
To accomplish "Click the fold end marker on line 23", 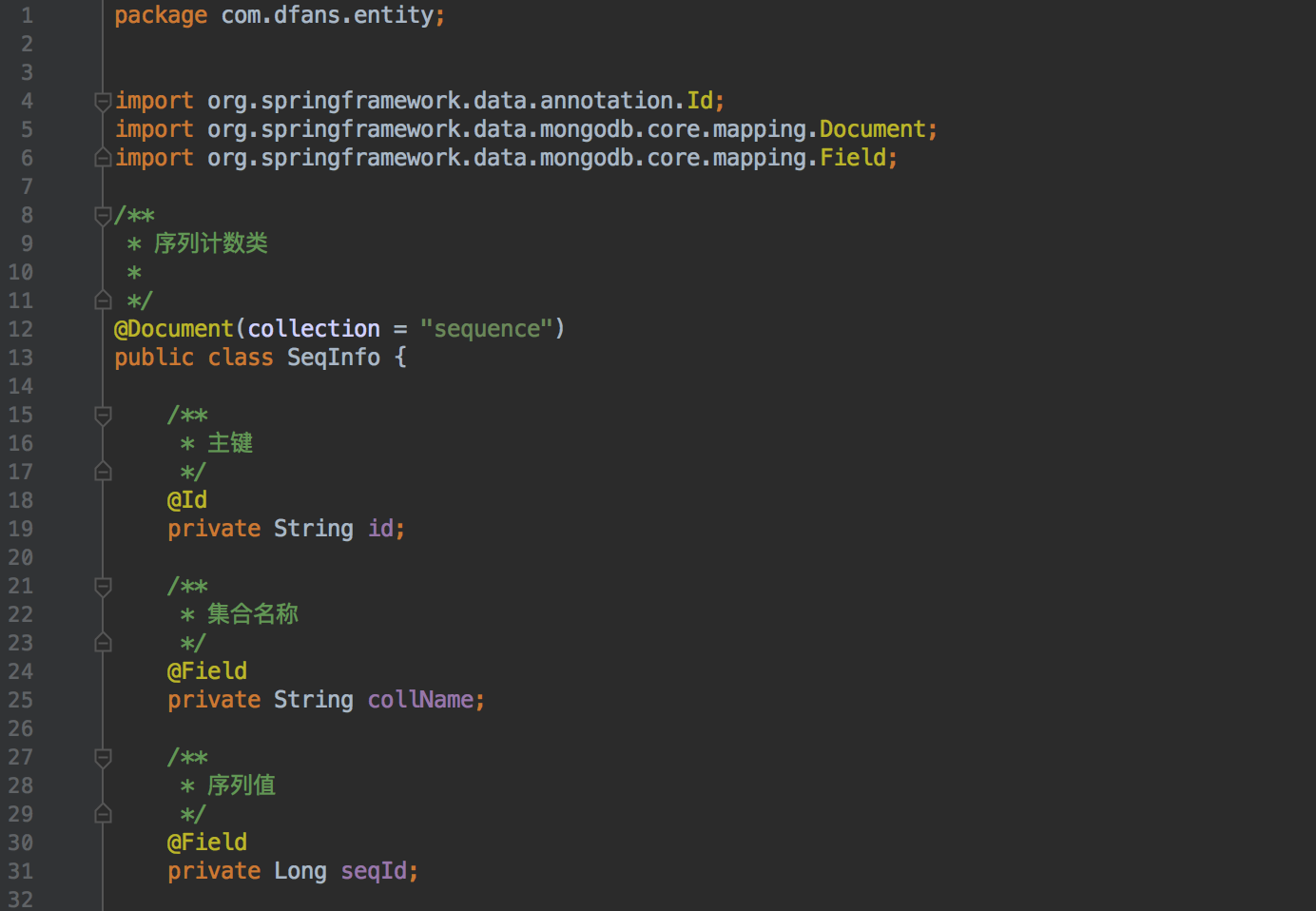I will pyautogui.click(x=103, y=643).
